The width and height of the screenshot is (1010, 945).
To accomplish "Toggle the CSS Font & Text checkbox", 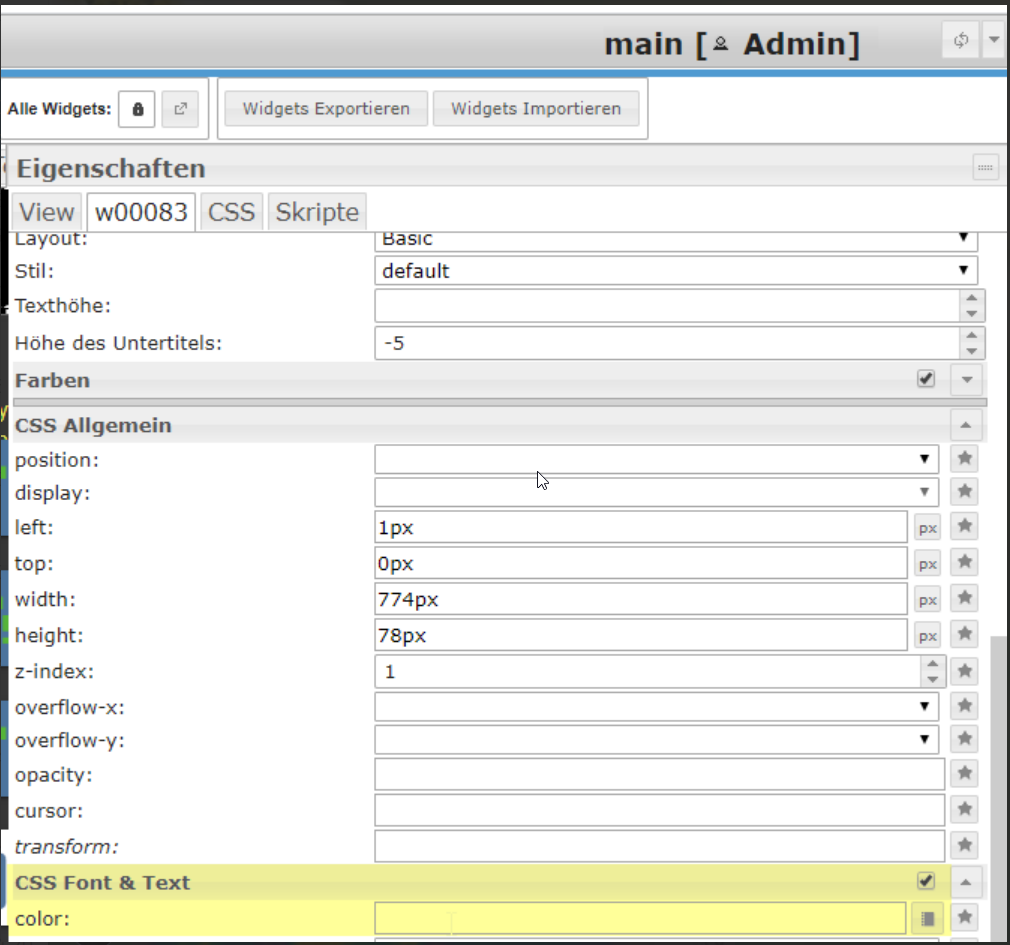I will 926,881.
